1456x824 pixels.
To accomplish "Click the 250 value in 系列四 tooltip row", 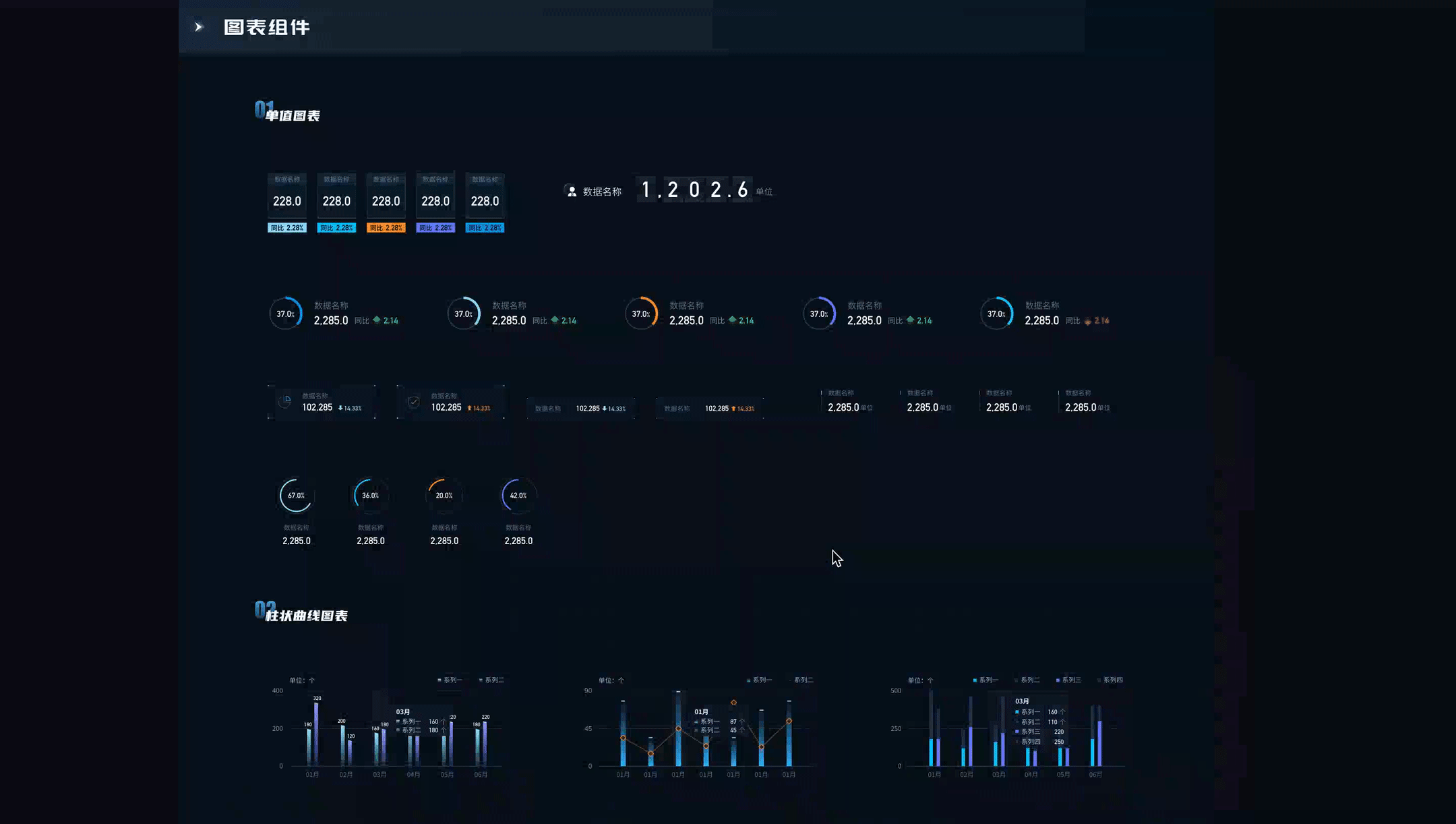I will point(1059,742).
